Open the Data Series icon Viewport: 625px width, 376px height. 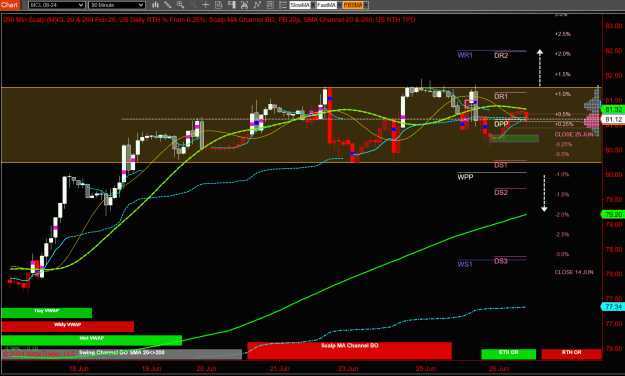pyautogui.click(x=244, y=5)
